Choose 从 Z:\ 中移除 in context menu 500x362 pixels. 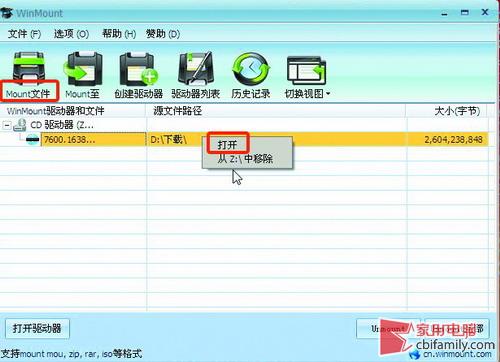pos(245,158)
